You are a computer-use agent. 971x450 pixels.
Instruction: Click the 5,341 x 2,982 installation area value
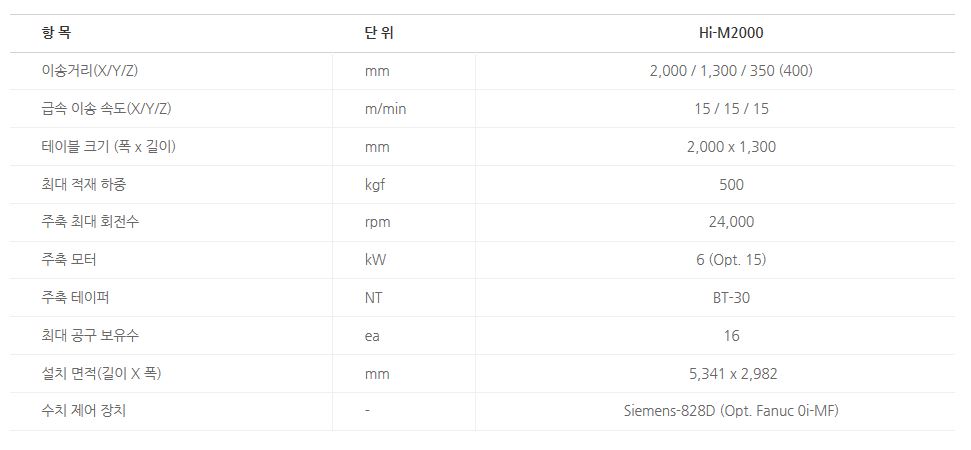point(731,374)
